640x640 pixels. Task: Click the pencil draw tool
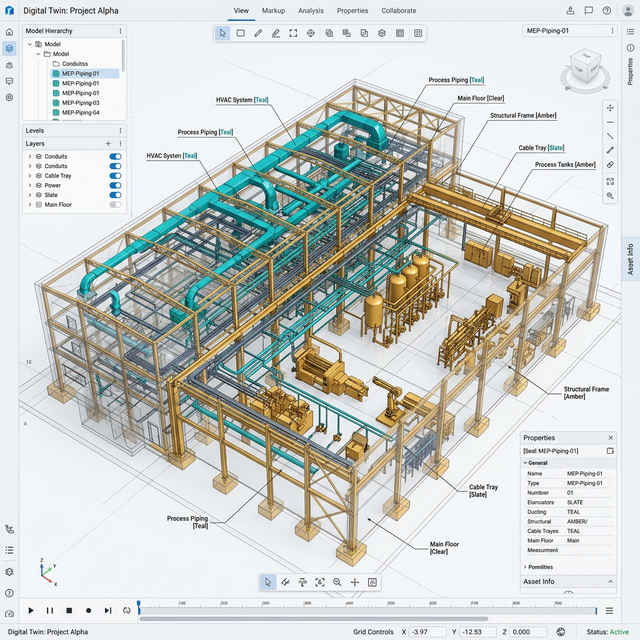258,33
